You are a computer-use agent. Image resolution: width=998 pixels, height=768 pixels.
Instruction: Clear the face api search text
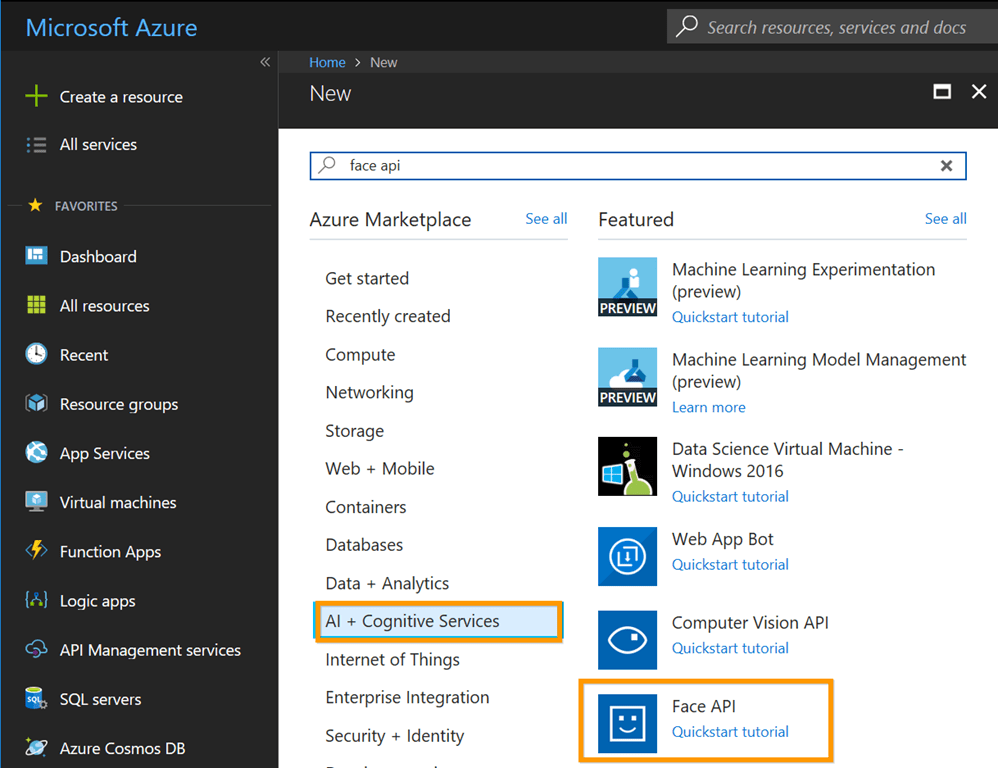[x=946, y=166]
